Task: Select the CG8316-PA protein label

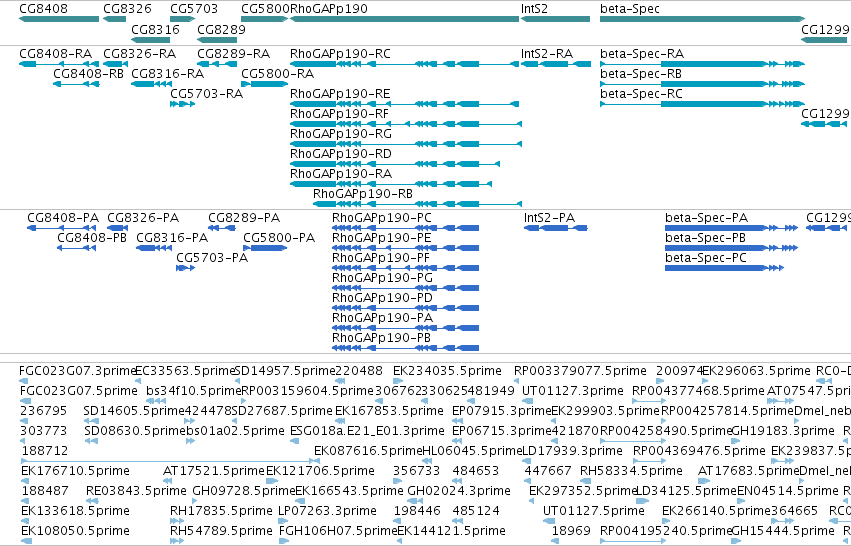Action: (172, 238)
